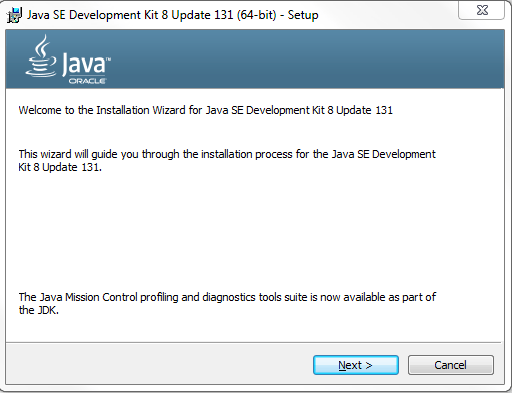Cancel the JDK installation
This screenshot has width=512, height=393.
pyautogui.click(x=451, y=365)
